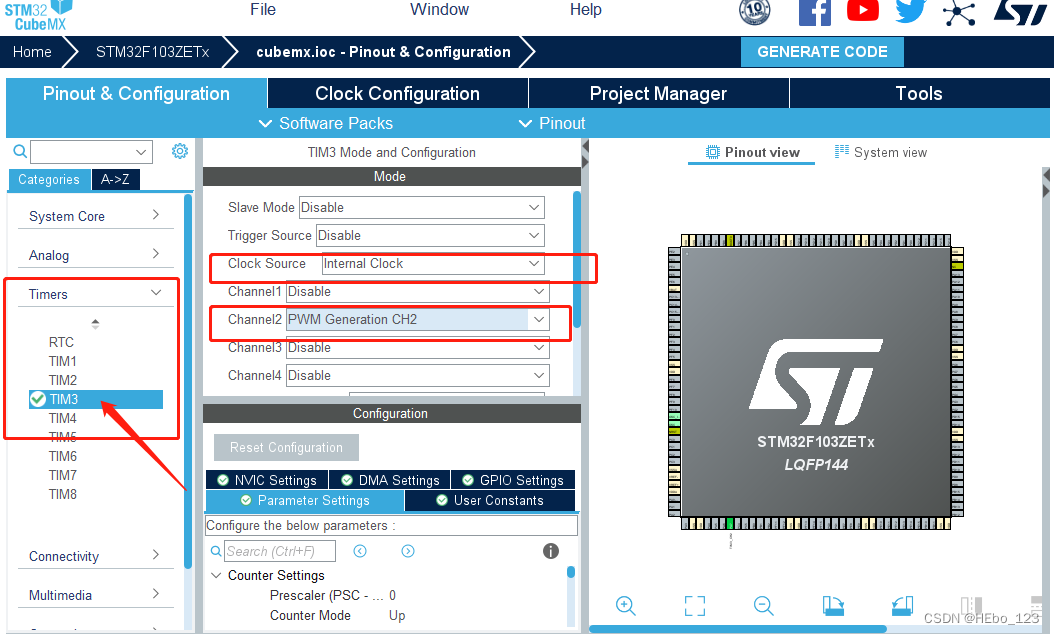This screenshot has height=634, width=1054.
Task: Open the Software Packs dropdown
Action: [x=326, y=124]
